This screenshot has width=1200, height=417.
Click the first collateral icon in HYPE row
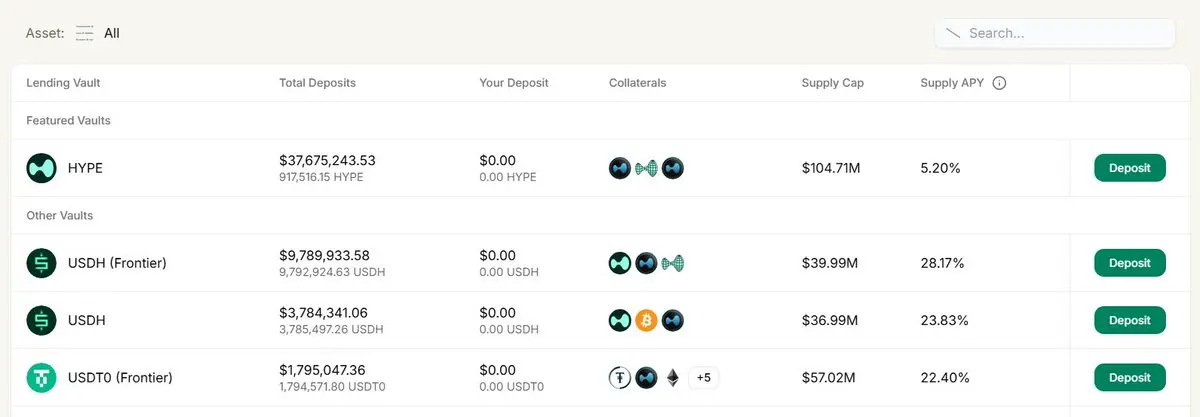pyautogui.click(x=620, y=168)
